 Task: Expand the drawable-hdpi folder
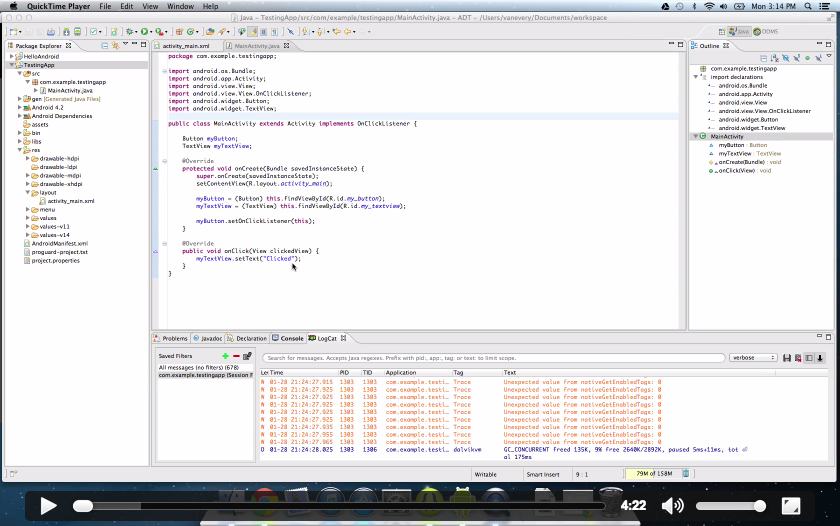pos(28,159)
